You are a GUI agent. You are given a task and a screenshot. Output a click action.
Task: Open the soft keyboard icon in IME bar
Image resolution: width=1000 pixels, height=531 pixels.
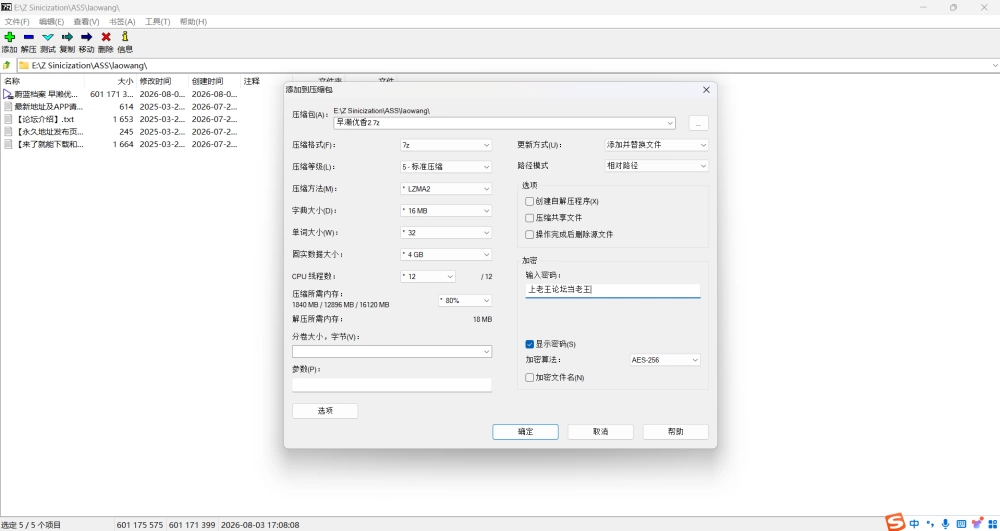tap(961, 523)
